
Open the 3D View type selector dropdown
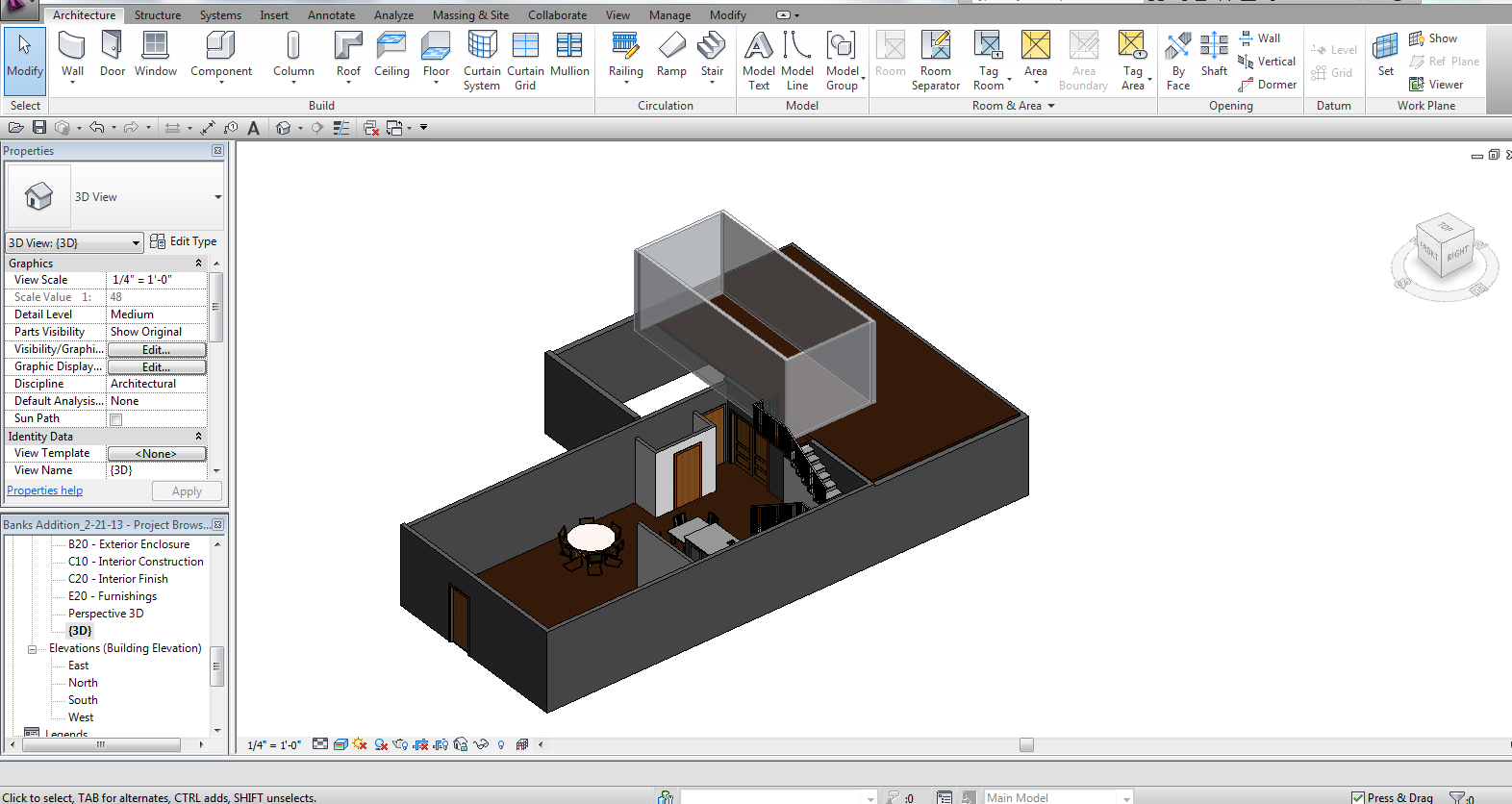tap(218, 197)
